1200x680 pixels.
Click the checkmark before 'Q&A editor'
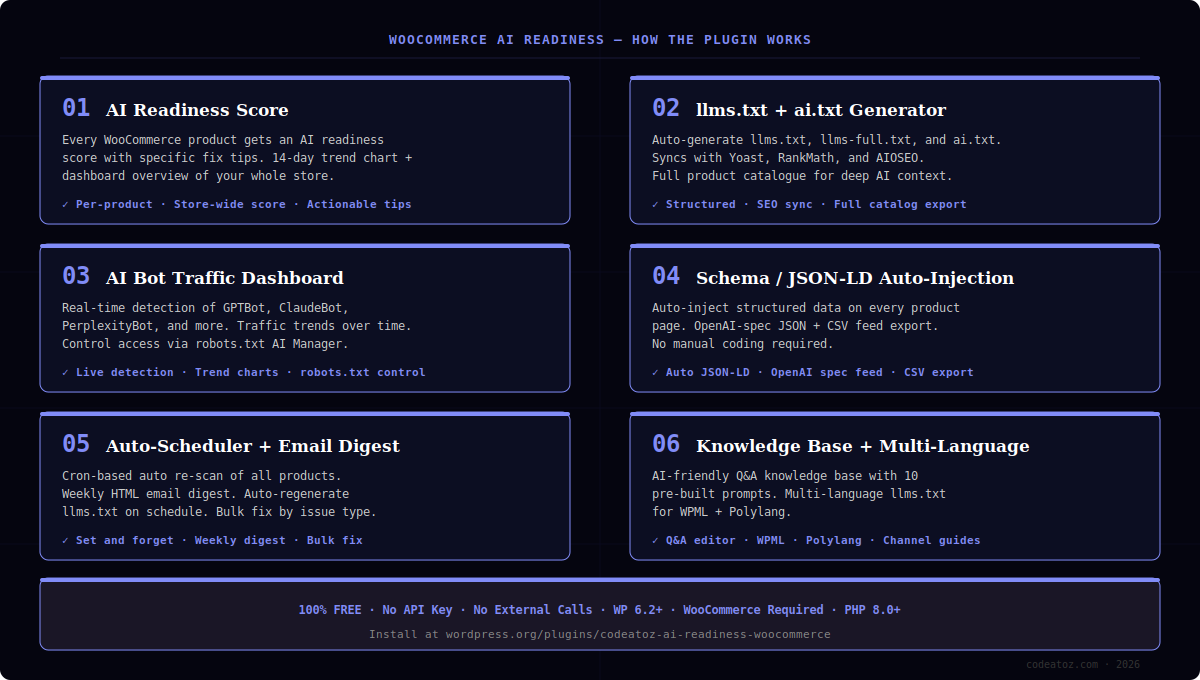pos(656,540)
